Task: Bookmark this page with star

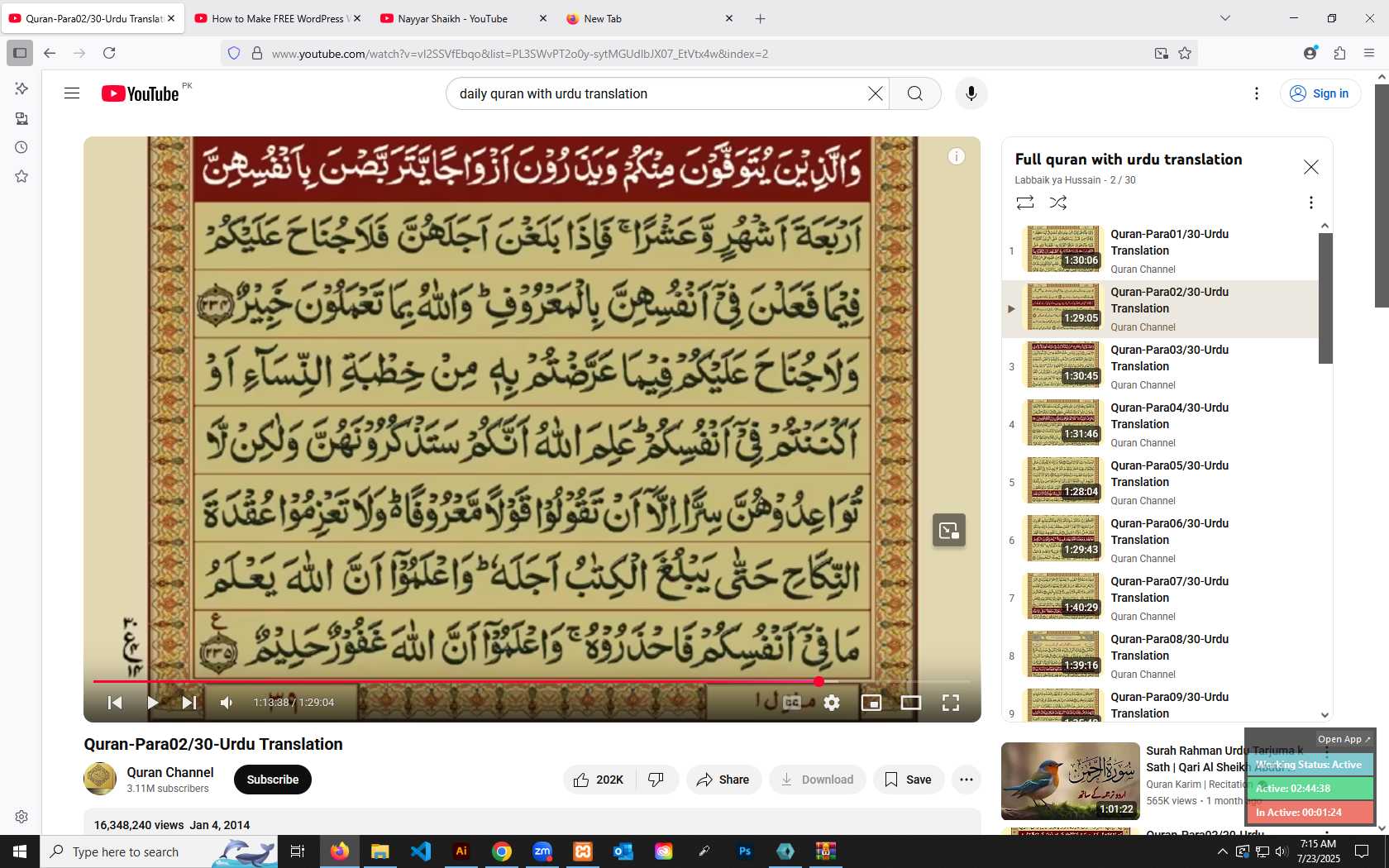Action: tap(1185, 53)
